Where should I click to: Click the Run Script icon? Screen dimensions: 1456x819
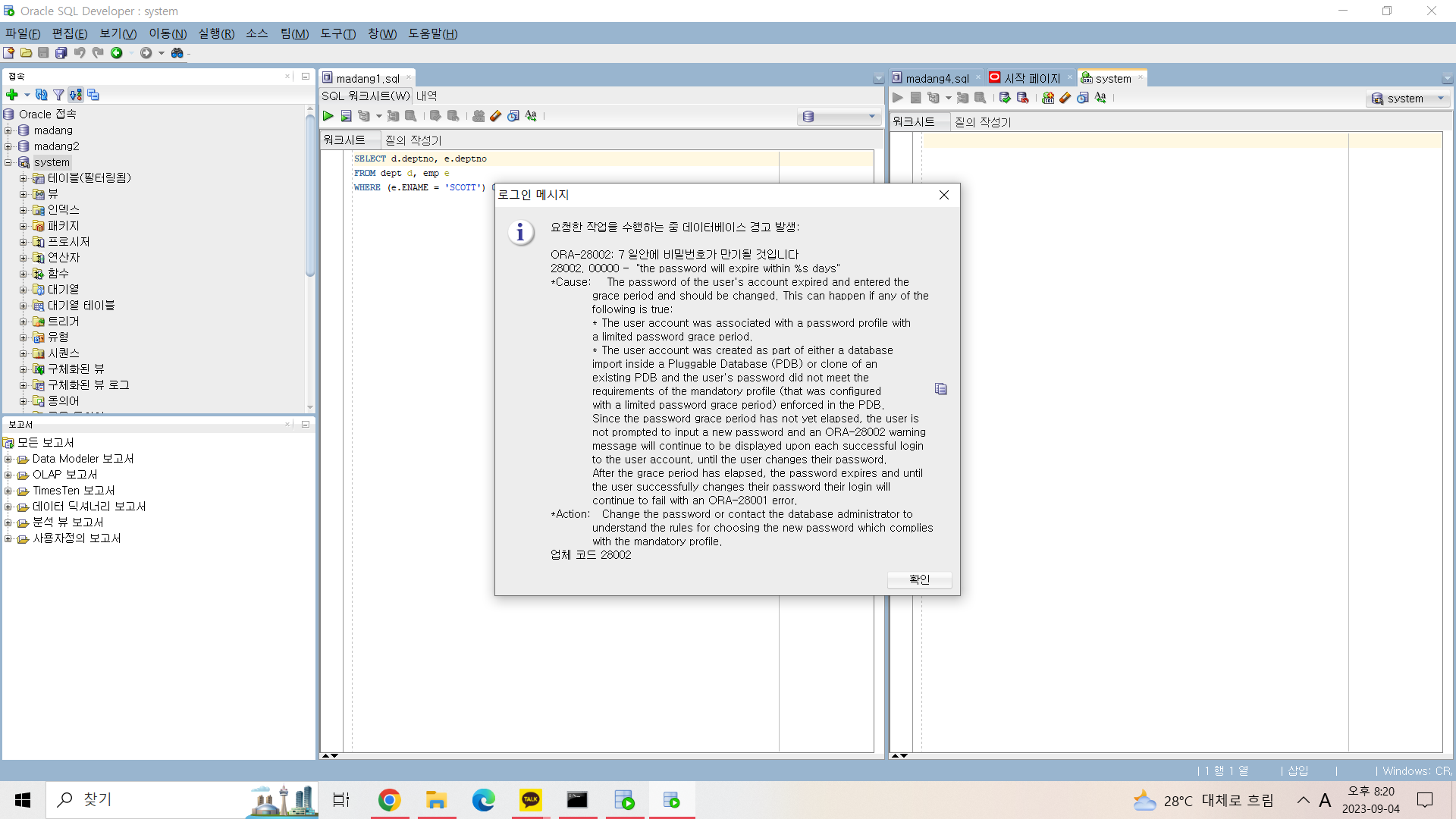pyautogui.click(x=346, y=116)
